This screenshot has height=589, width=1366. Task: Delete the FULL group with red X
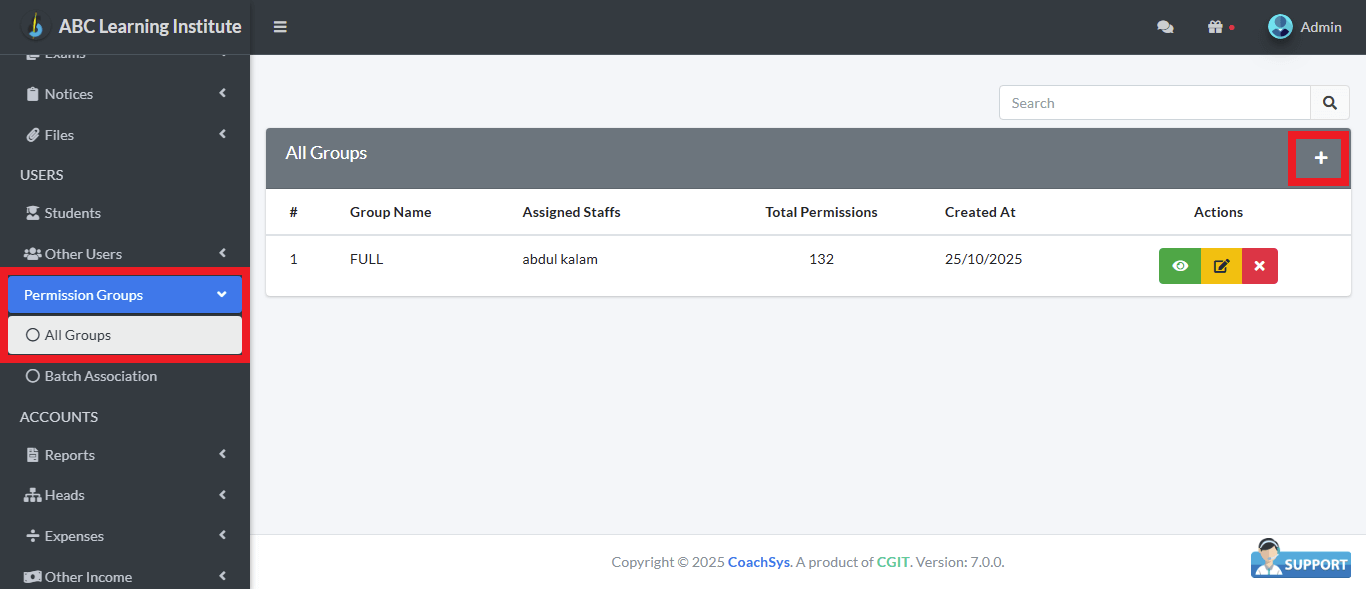1259,266
